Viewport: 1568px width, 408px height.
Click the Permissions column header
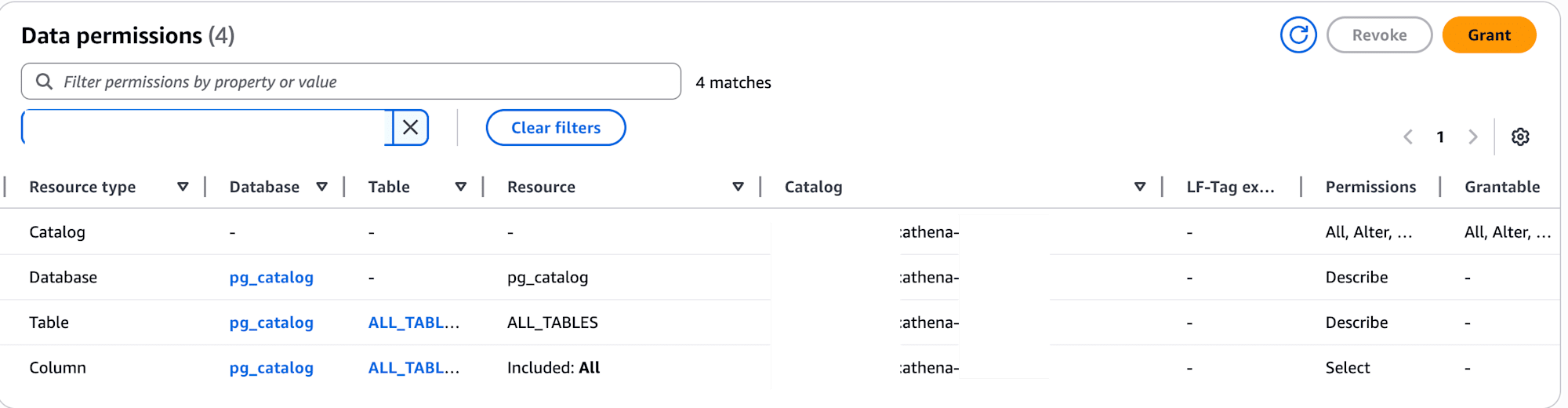point(1370,187)
